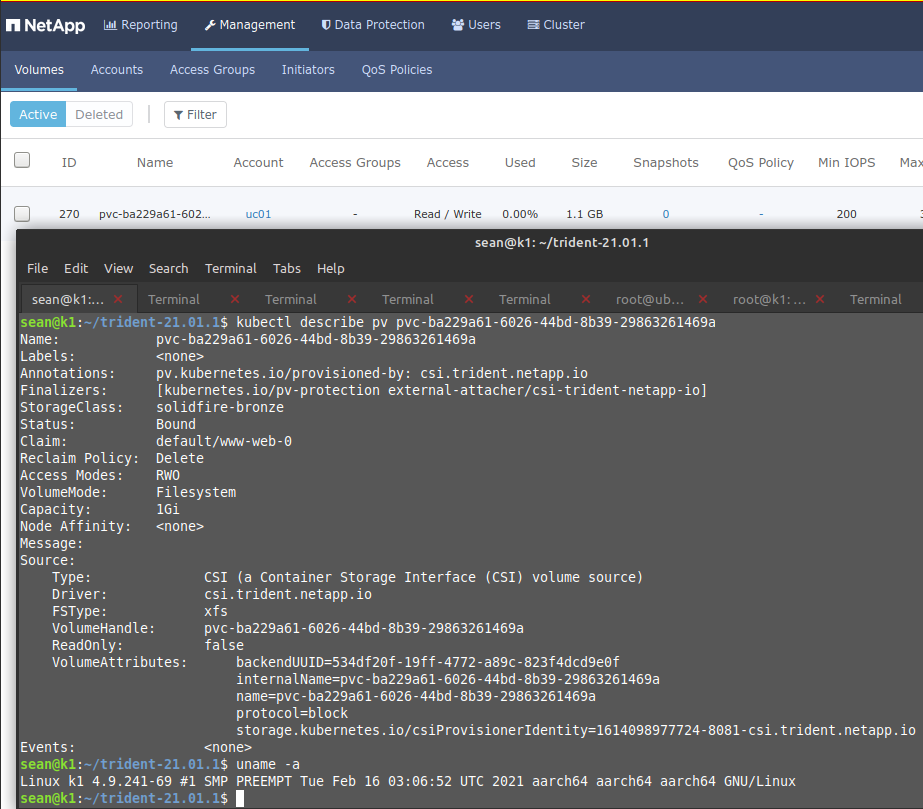The image size is (923, 809).
Task: Open the Cluster menu
Action: point(556,25)
